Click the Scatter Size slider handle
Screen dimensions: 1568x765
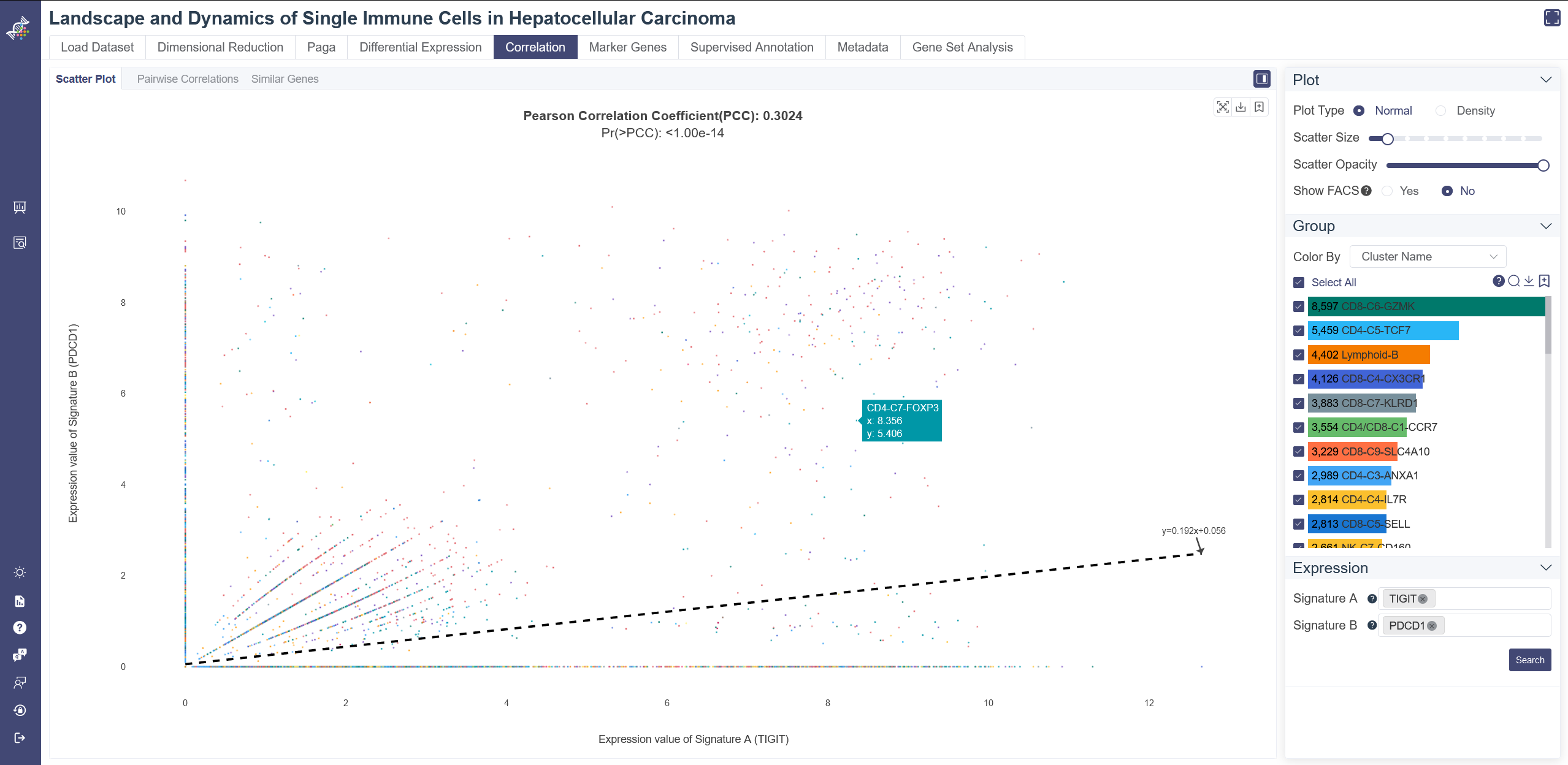point(1388,139)
